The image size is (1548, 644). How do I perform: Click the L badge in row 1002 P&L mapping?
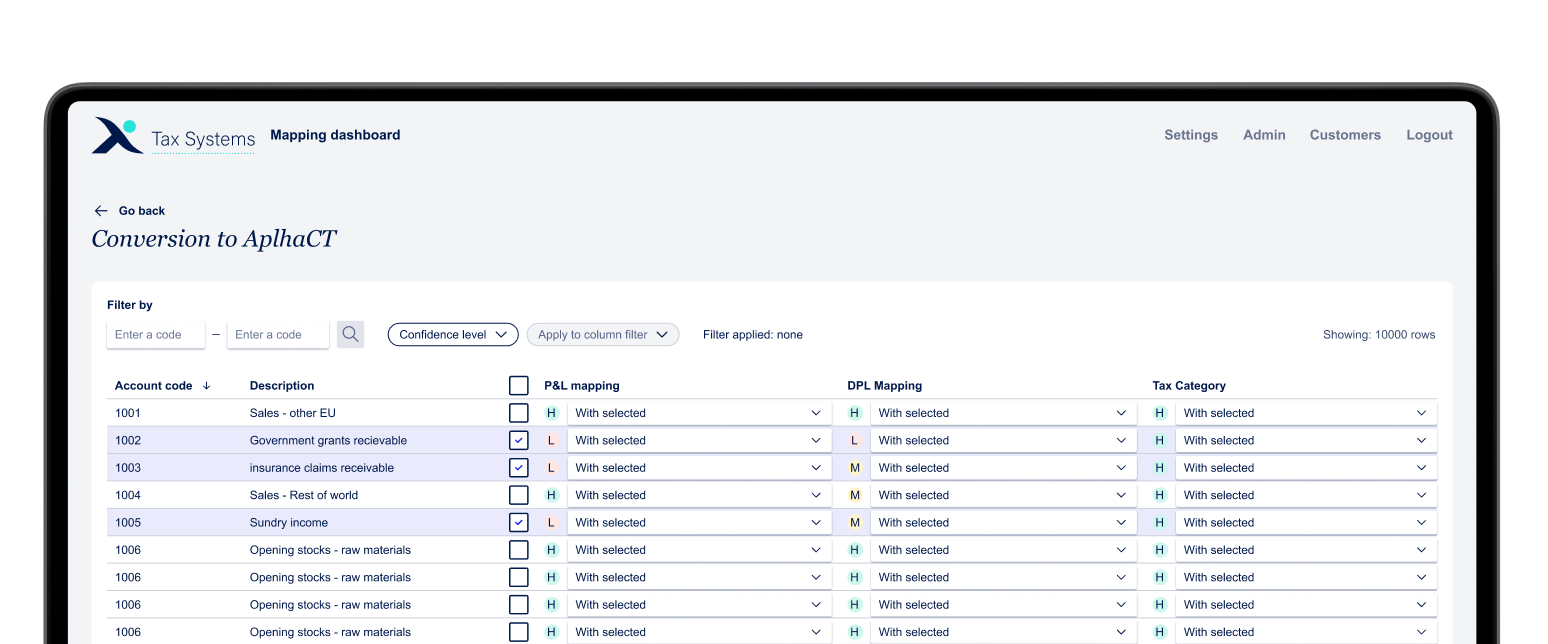(551, 440)
